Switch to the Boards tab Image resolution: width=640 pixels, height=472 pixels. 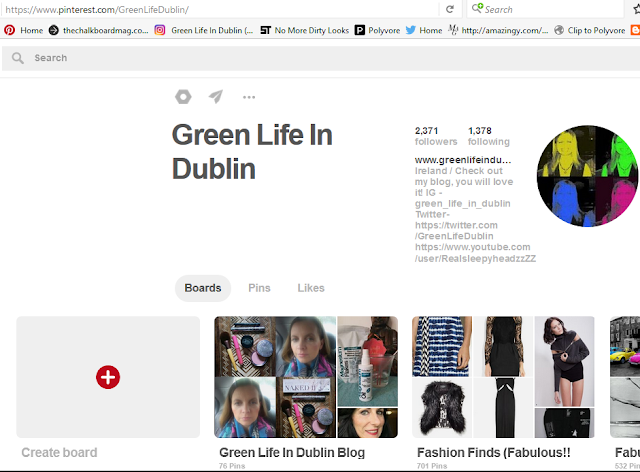coord(203,288)
